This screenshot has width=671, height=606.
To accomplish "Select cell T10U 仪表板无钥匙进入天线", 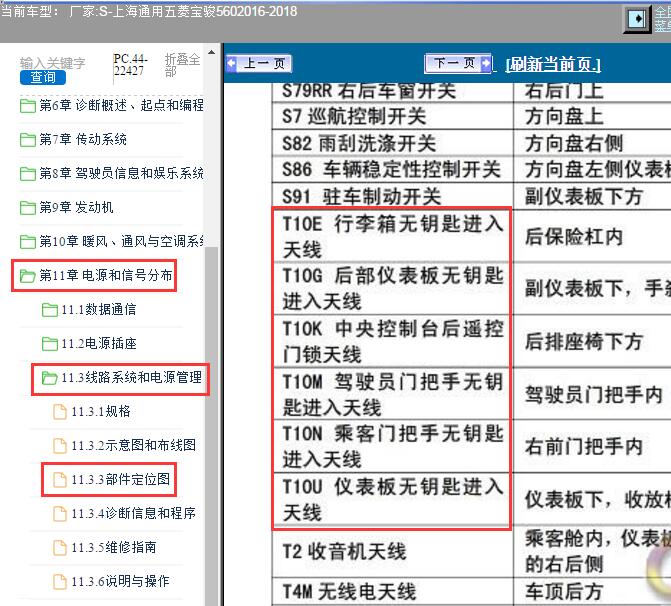I will (392, 499).
